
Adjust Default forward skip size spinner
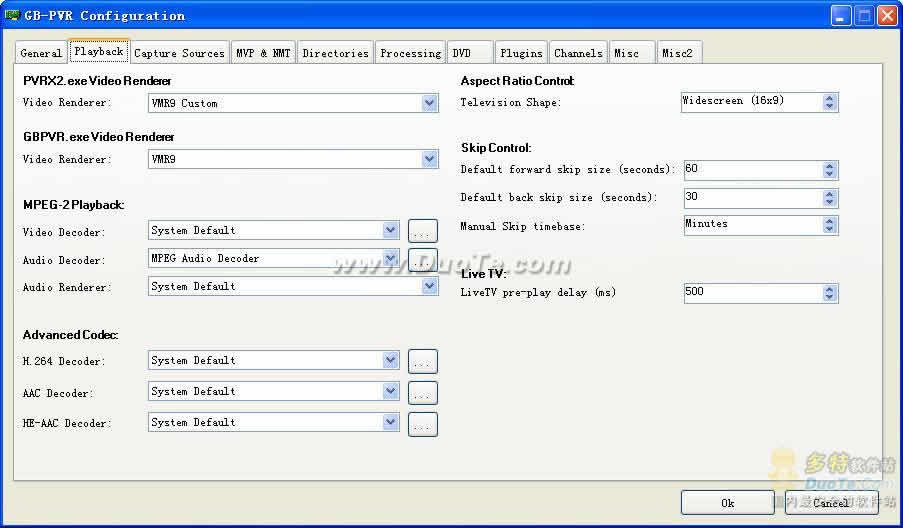pos(829,170)
